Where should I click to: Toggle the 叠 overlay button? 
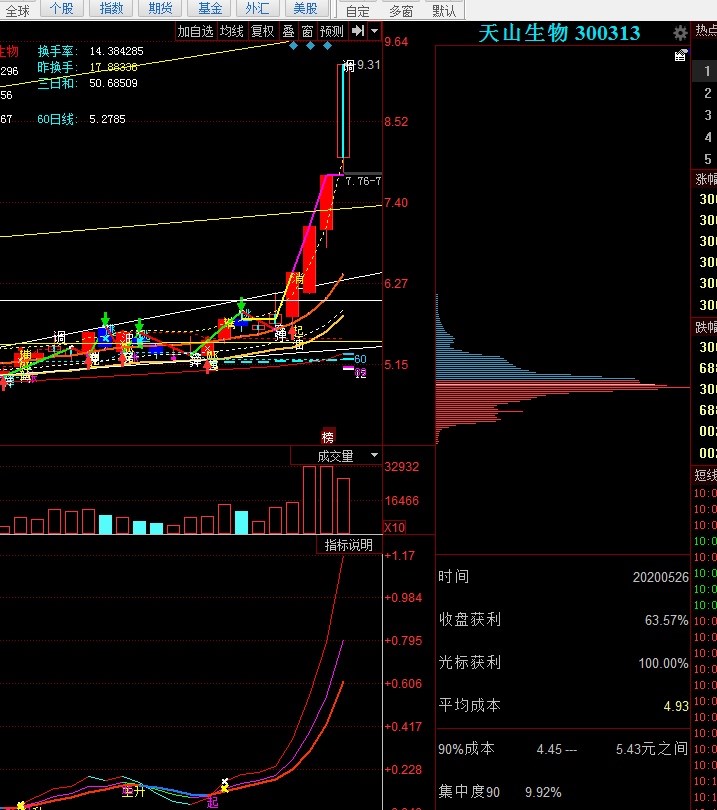coord(288,31)
